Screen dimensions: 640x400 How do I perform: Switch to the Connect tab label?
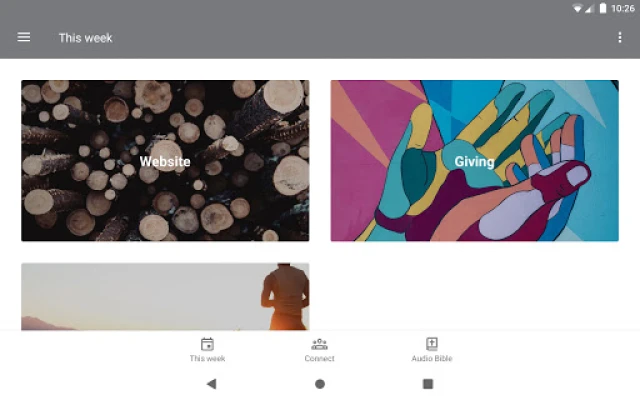[319, 358]
